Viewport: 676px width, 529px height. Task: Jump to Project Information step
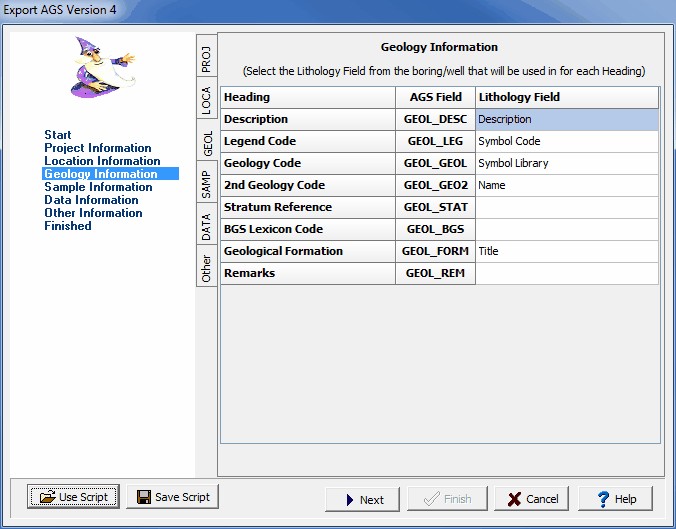[98, 148]
